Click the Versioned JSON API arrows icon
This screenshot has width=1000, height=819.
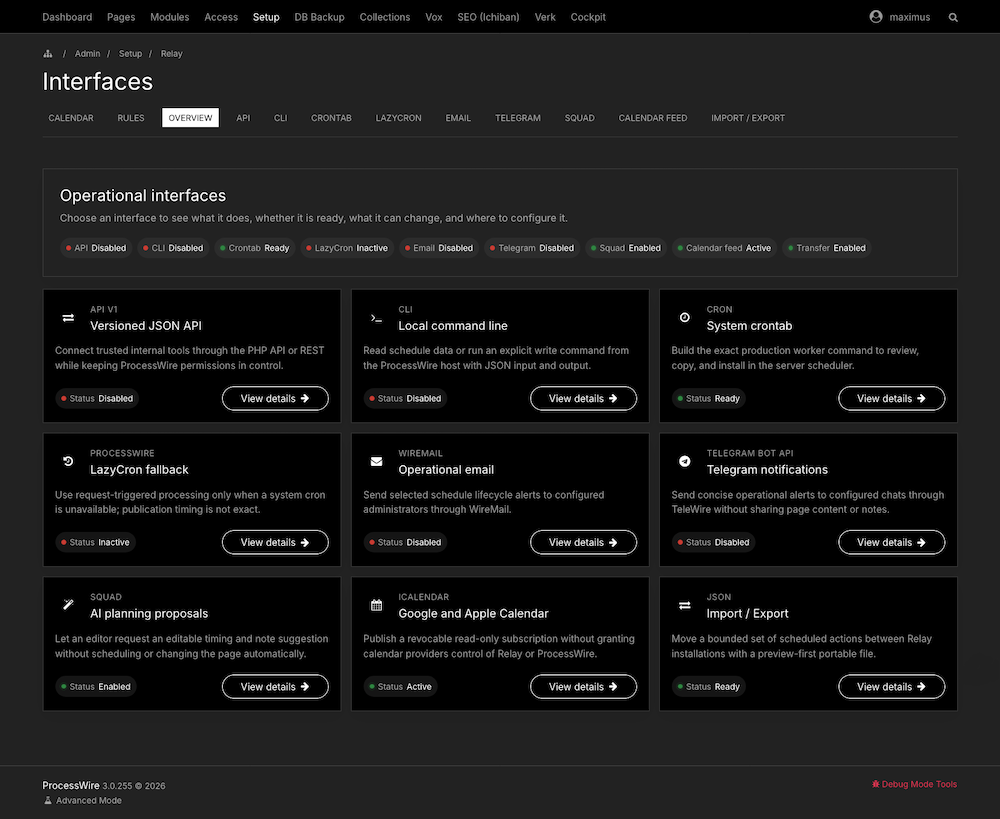tap(68, 318)
